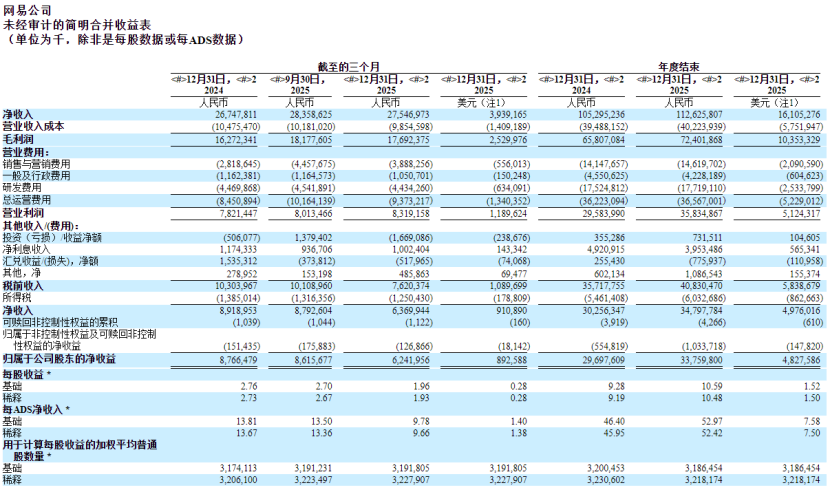
Task: Click the 营业收入成本 row label
Action: [x=33, y=127]
